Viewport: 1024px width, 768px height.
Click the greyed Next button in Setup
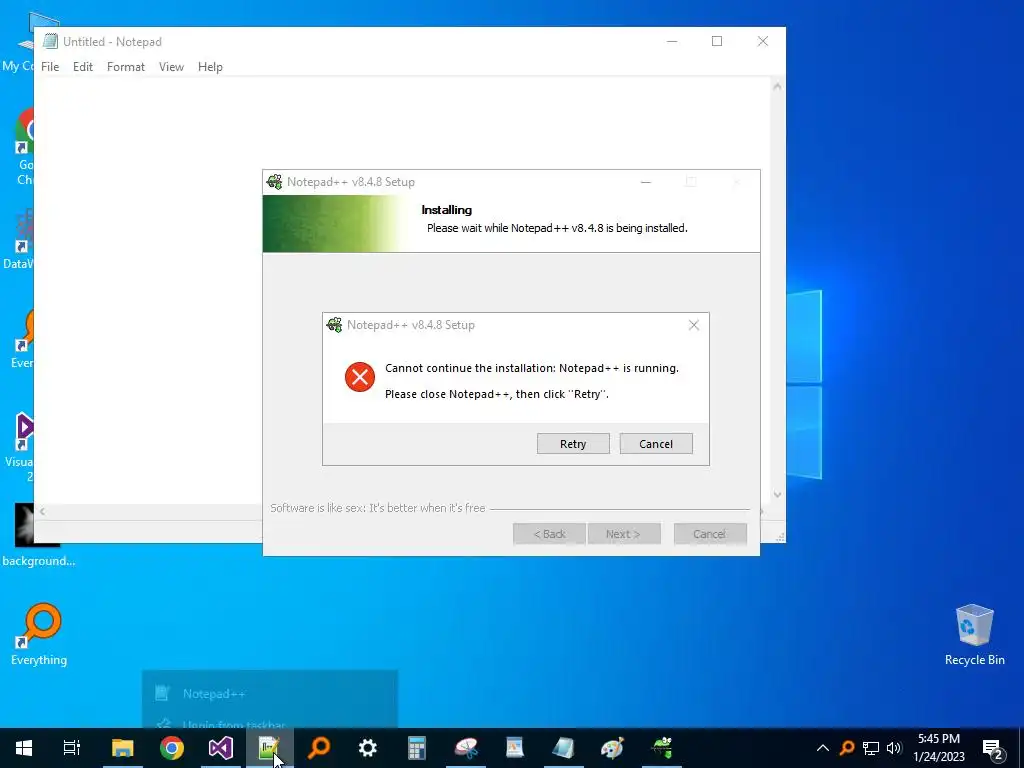(x=624, y=534)
